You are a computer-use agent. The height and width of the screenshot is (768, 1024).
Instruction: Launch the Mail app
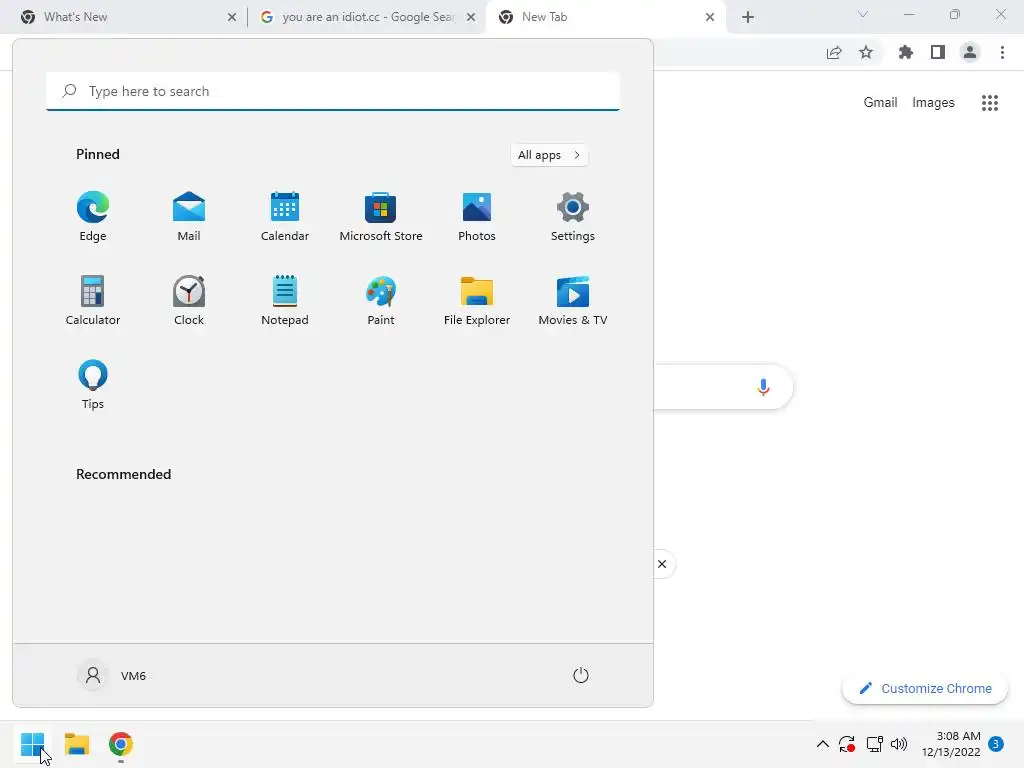[x=189, y=216]
